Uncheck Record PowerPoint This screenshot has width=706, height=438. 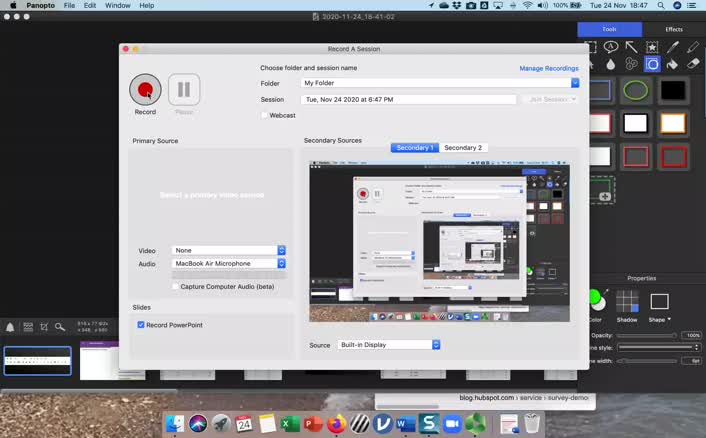click(x=140, y=325)
